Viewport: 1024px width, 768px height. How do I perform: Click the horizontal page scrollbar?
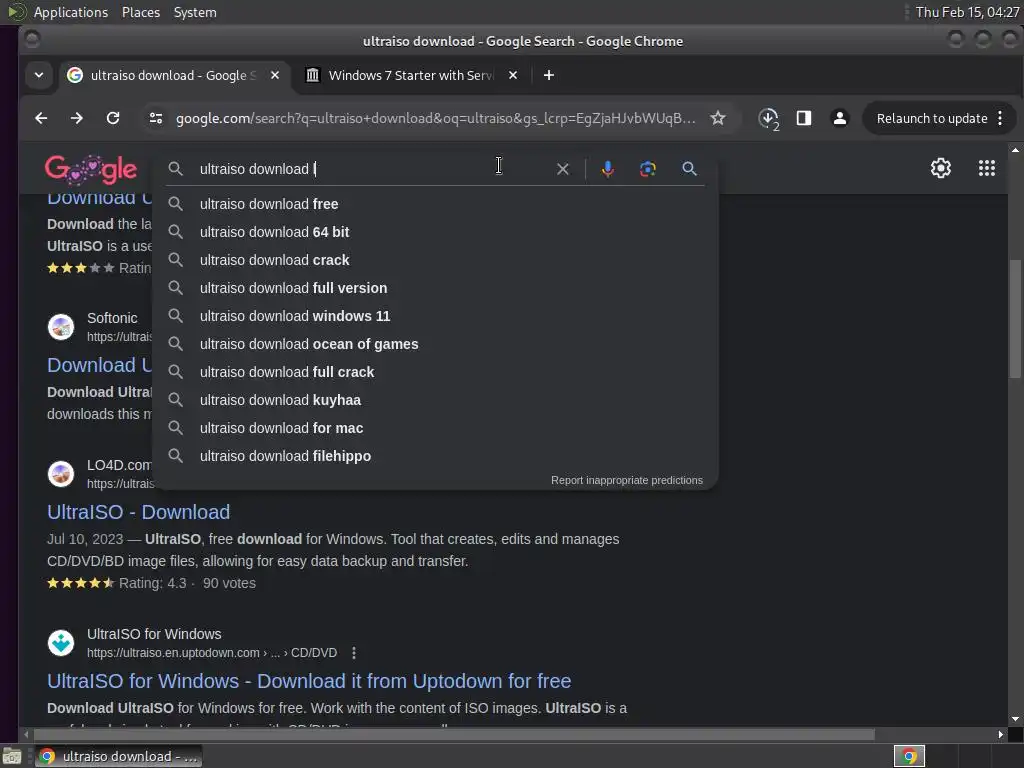click(x=454, y=735)
